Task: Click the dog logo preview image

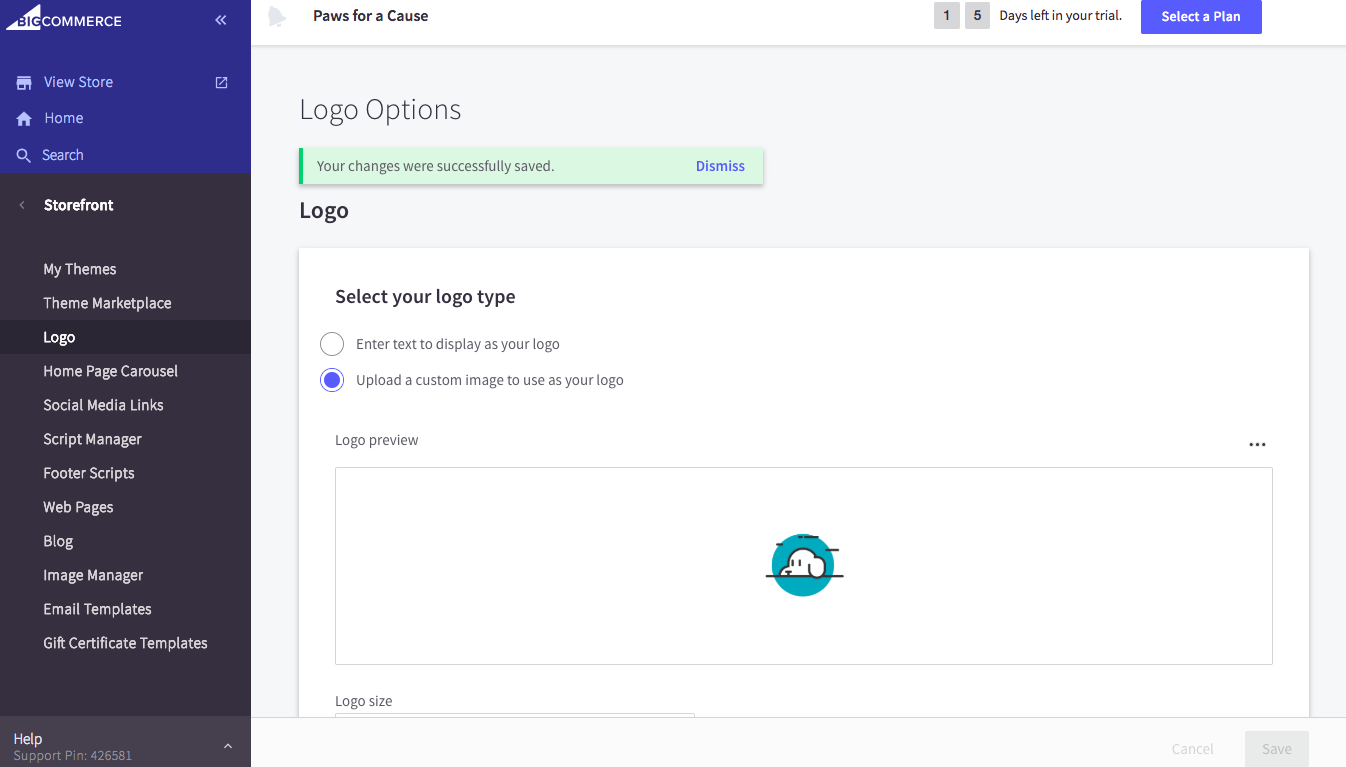Action: tap(804, 565)
